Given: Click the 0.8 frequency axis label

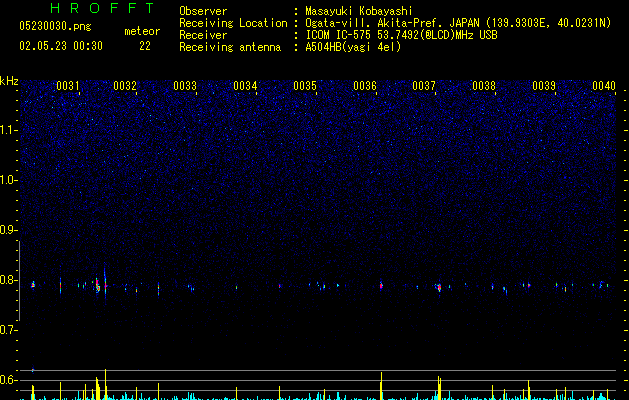Looking at the screenshot, I should point(9,280).
